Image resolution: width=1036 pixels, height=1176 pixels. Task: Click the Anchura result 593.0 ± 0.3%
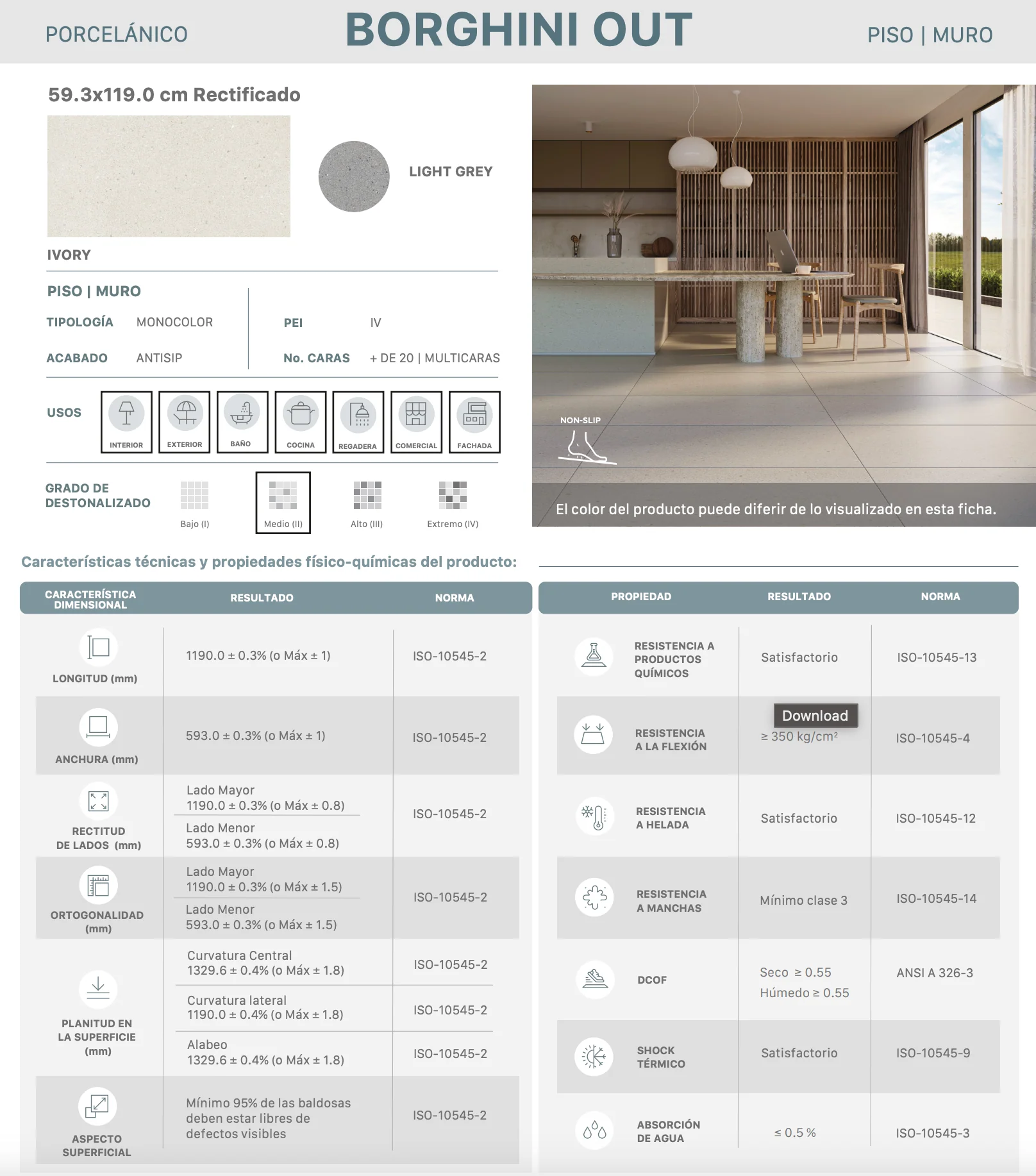click(256, 736)
